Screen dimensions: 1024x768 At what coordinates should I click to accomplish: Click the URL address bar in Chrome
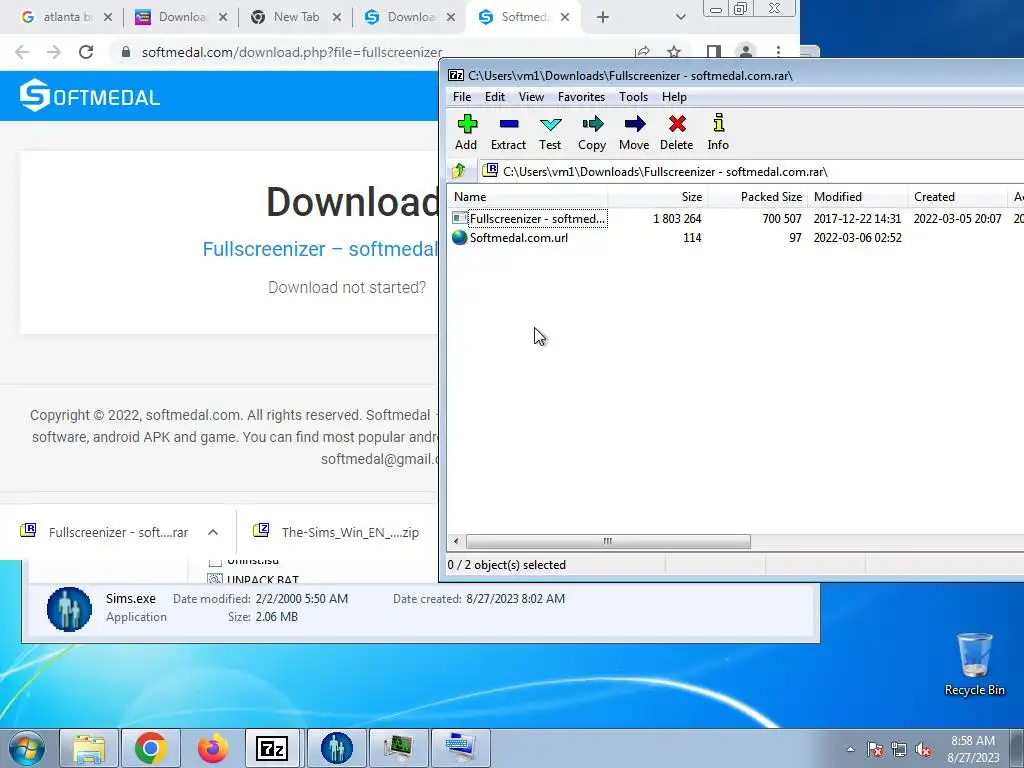(x=291, y=52)
